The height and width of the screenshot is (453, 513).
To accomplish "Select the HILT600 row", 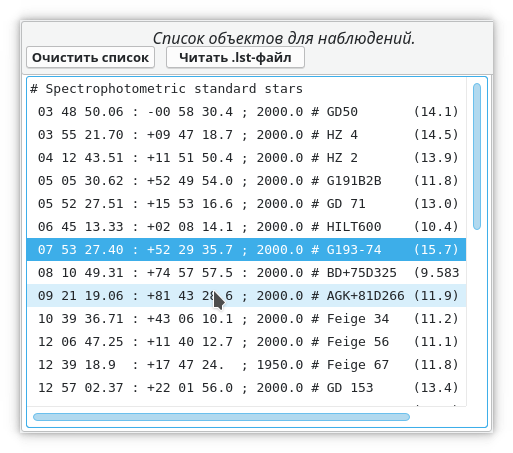I will pyautogui.click(x=246, y=227).
